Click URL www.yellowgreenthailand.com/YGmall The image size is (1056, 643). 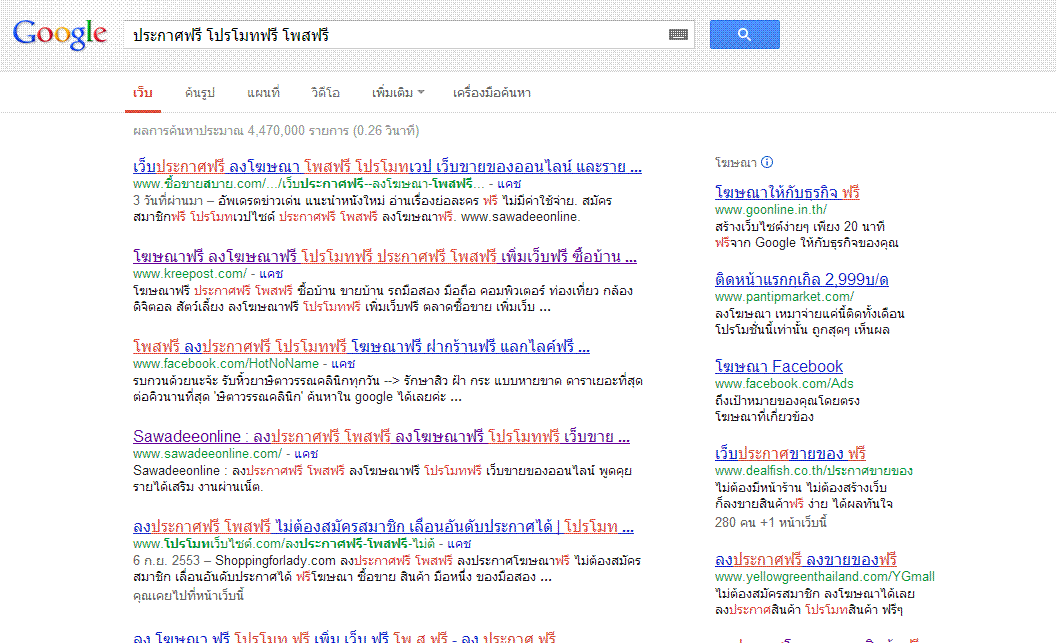[x=824, y=577]
